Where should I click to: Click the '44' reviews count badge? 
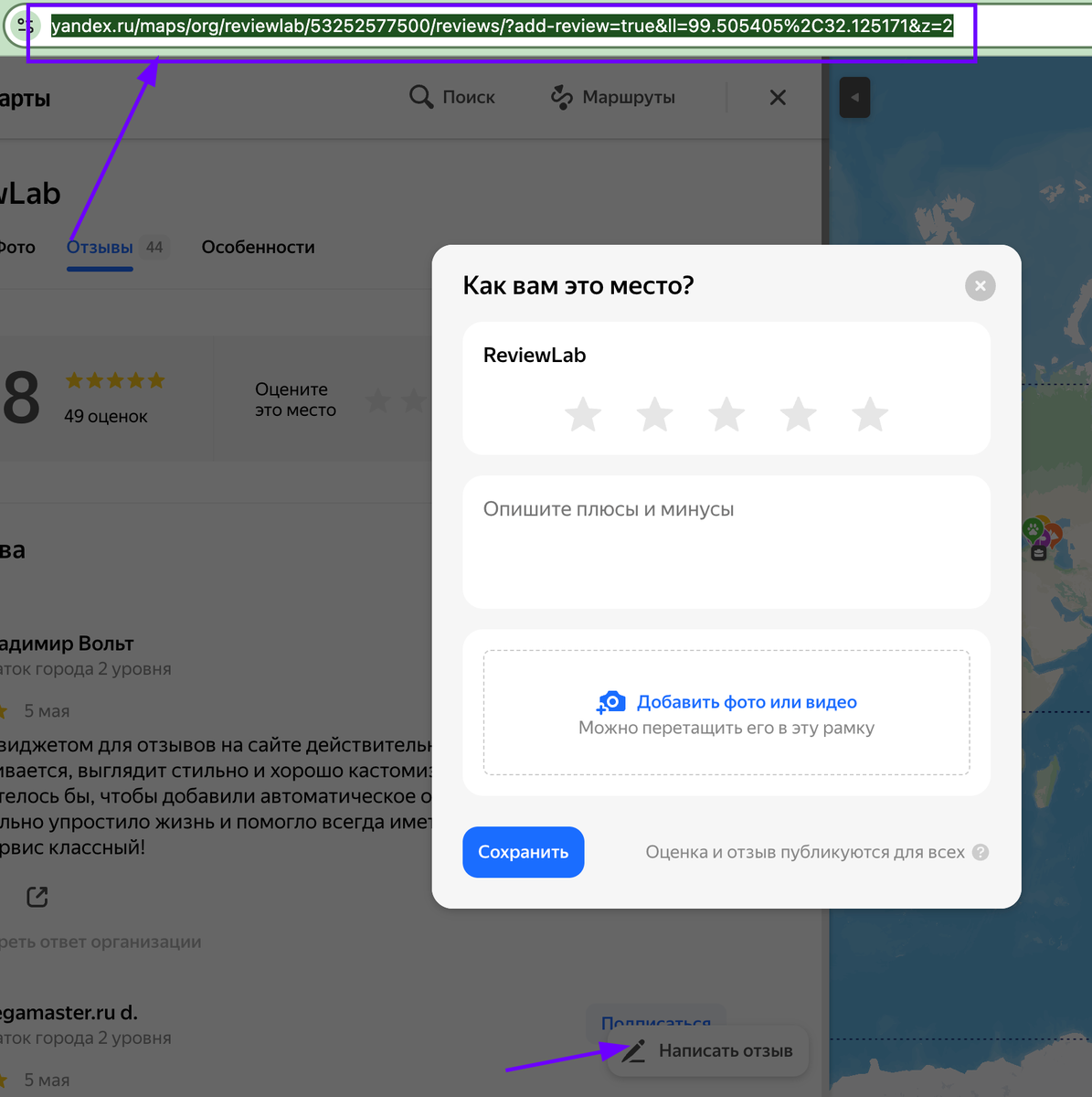154,247
